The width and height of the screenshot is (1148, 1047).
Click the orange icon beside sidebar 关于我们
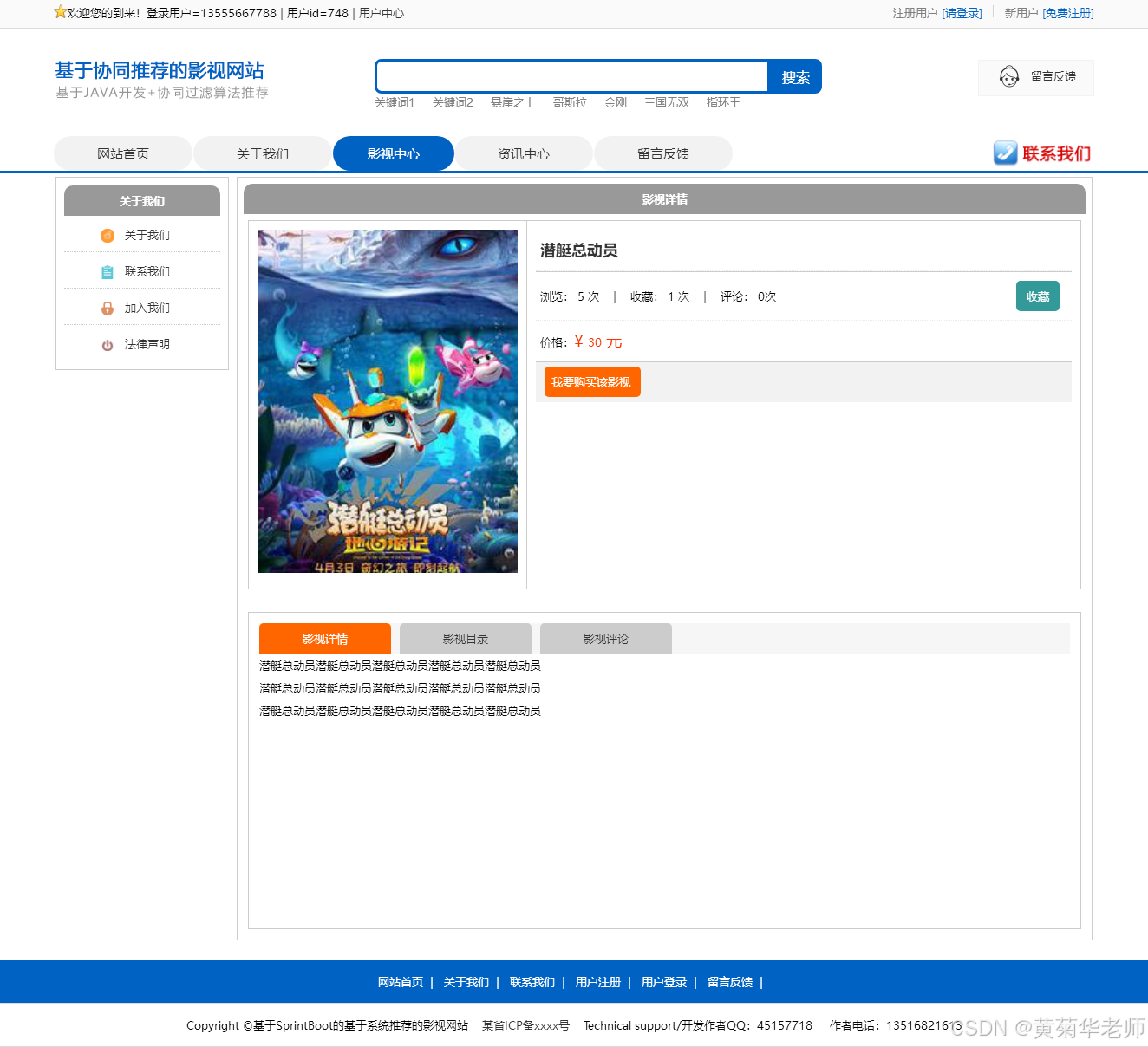pyautogui.click(x=108, y=236)
